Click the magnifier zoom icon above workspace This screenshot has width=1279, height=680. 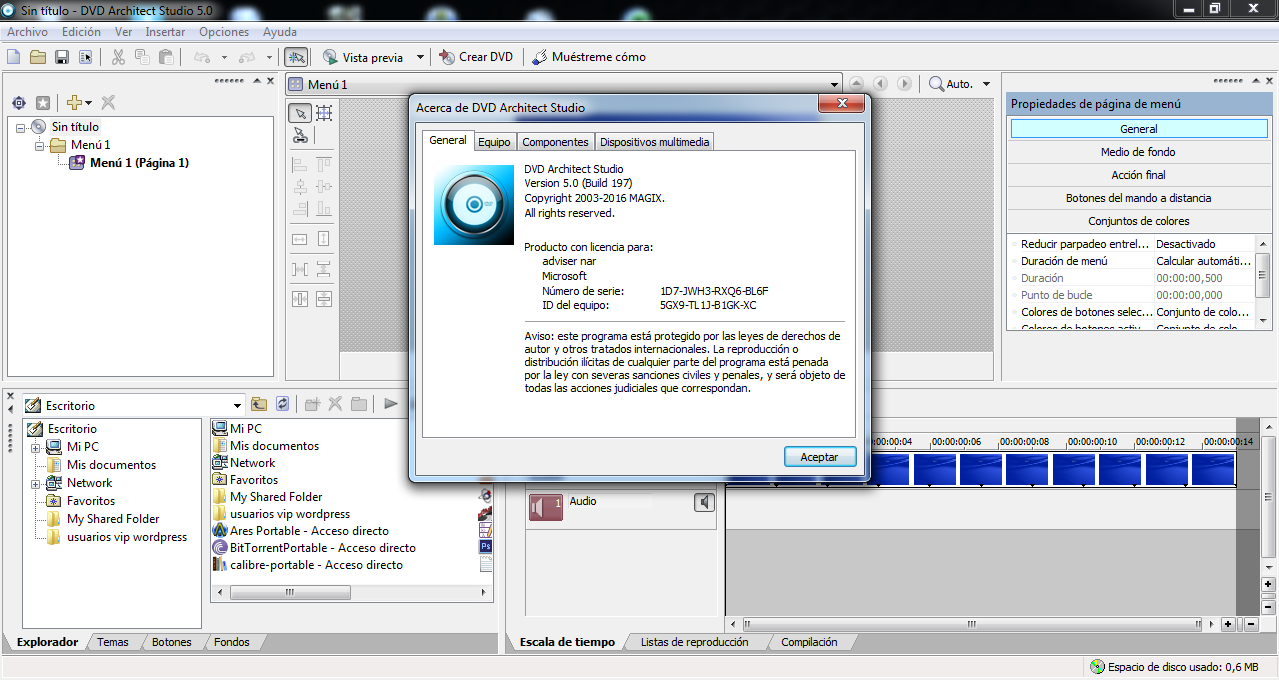point(936,84)
